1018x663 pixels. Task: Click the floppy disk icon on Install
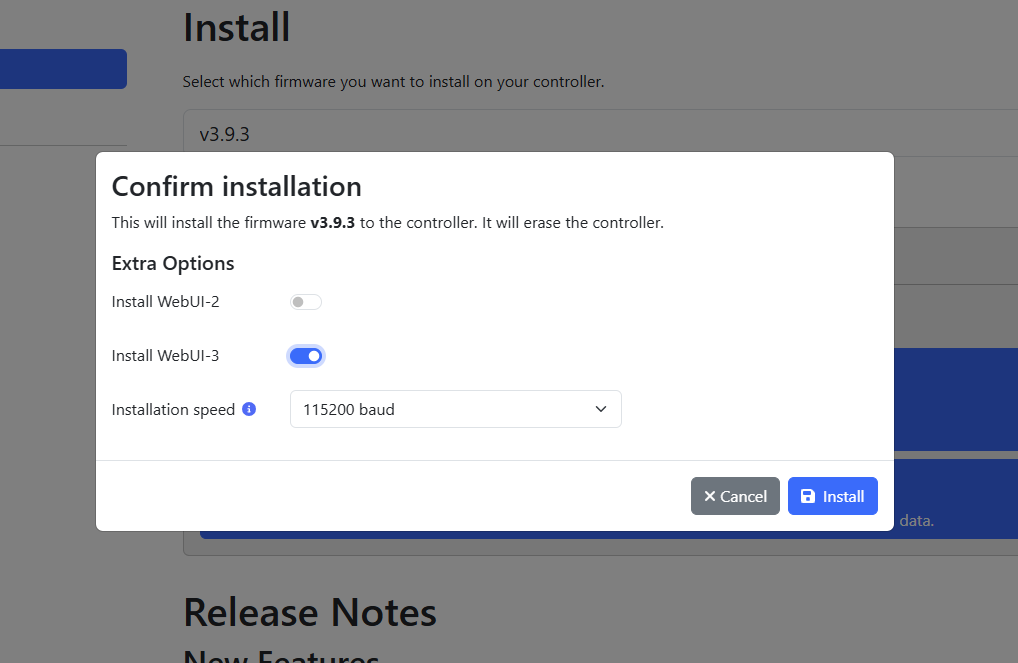point(808,496)
